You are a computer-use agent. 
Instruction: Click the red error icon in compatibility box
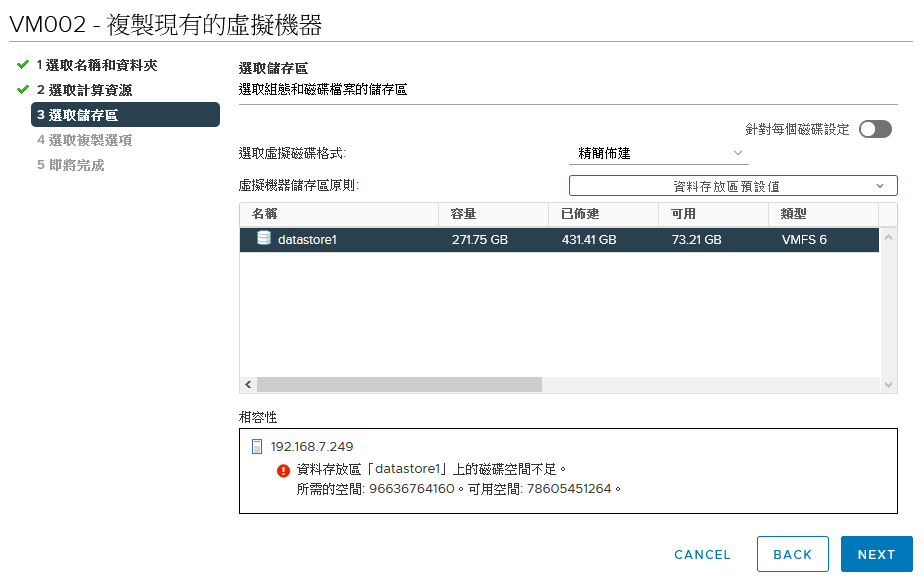[283, 470]
